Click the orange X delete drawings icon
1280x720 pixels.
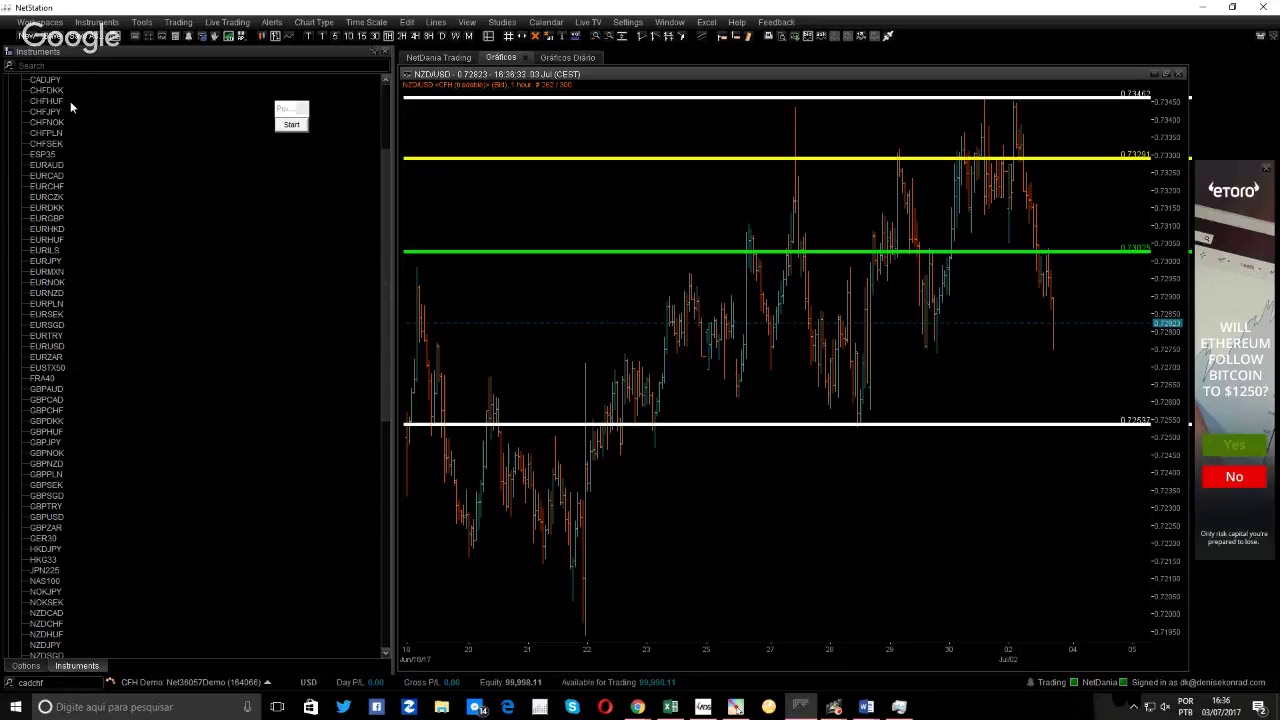[535, 36]
